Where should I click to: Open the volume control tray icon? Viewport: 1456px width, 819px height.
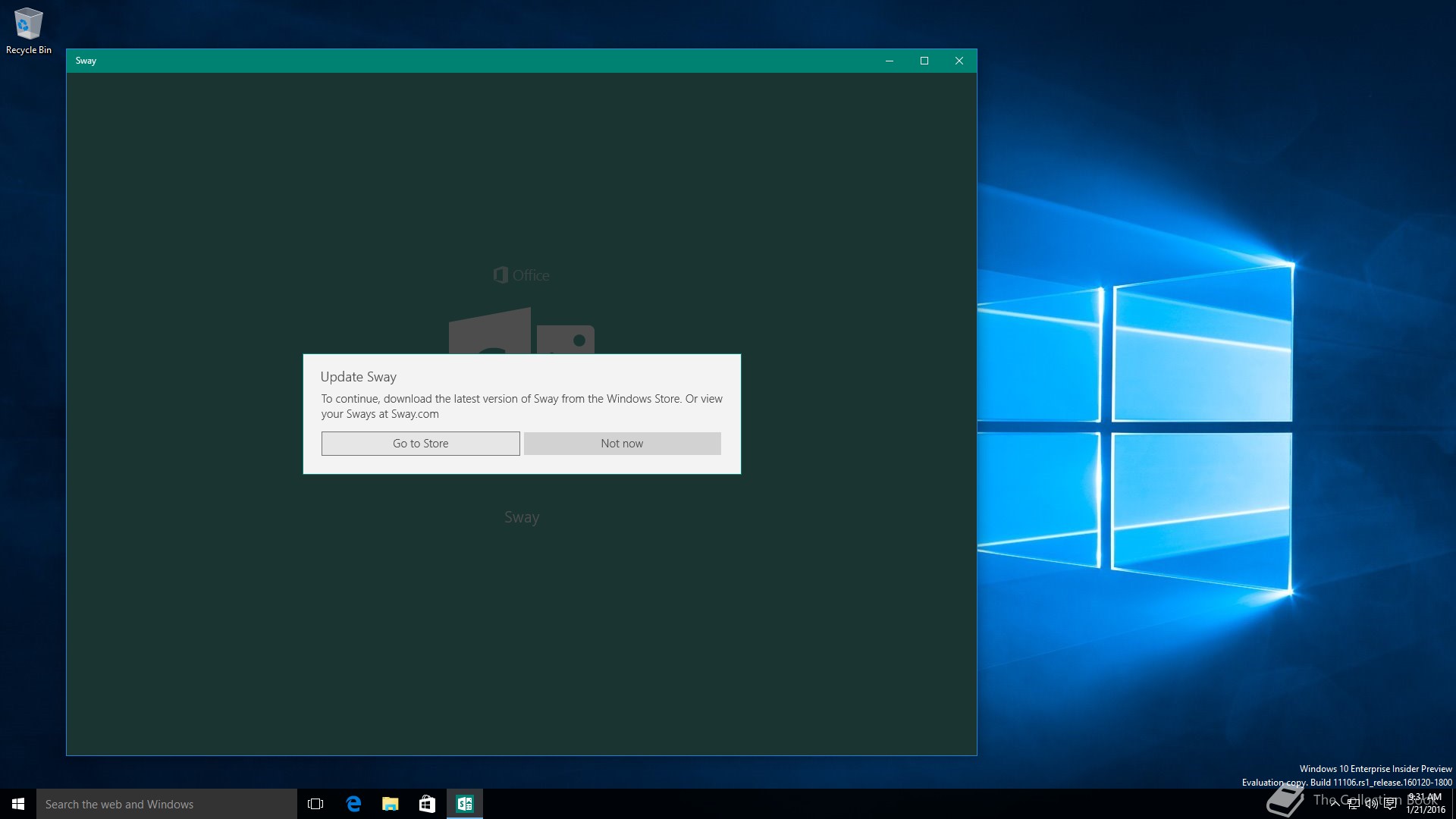click(1371, 804)
